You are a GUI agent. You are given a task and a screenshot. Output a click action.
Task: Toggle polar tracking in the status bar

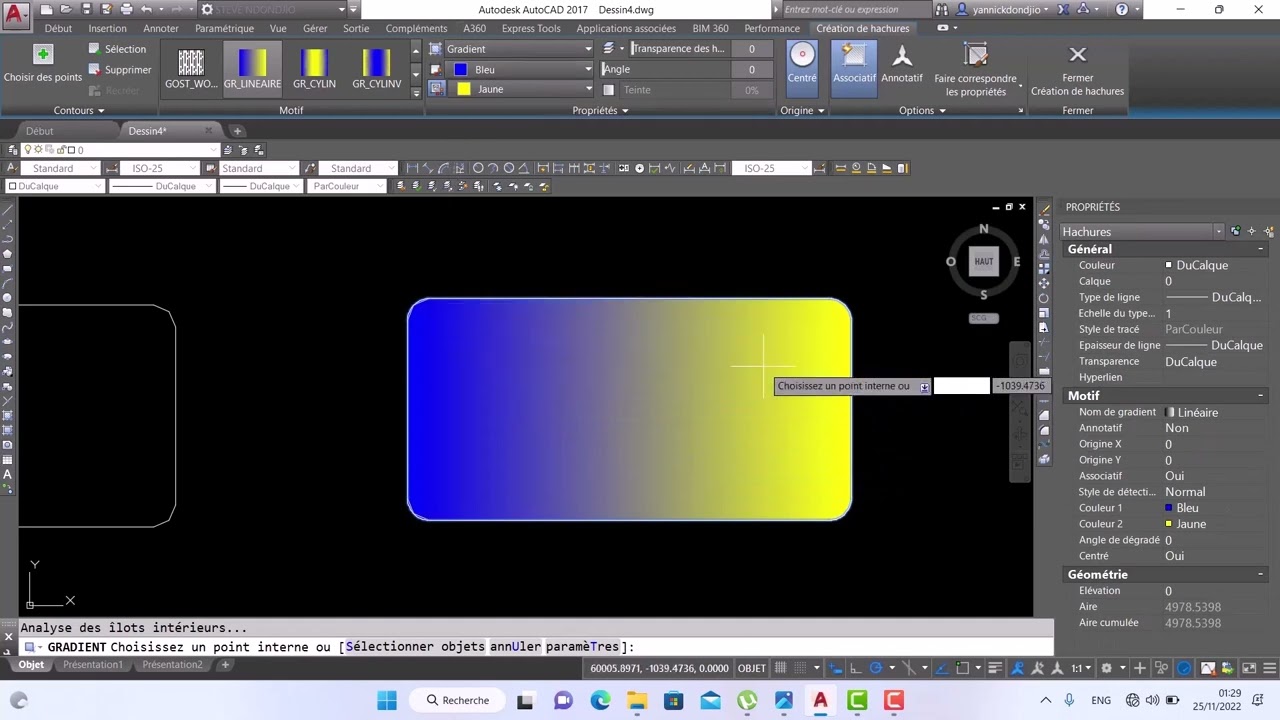click(876, 668)
